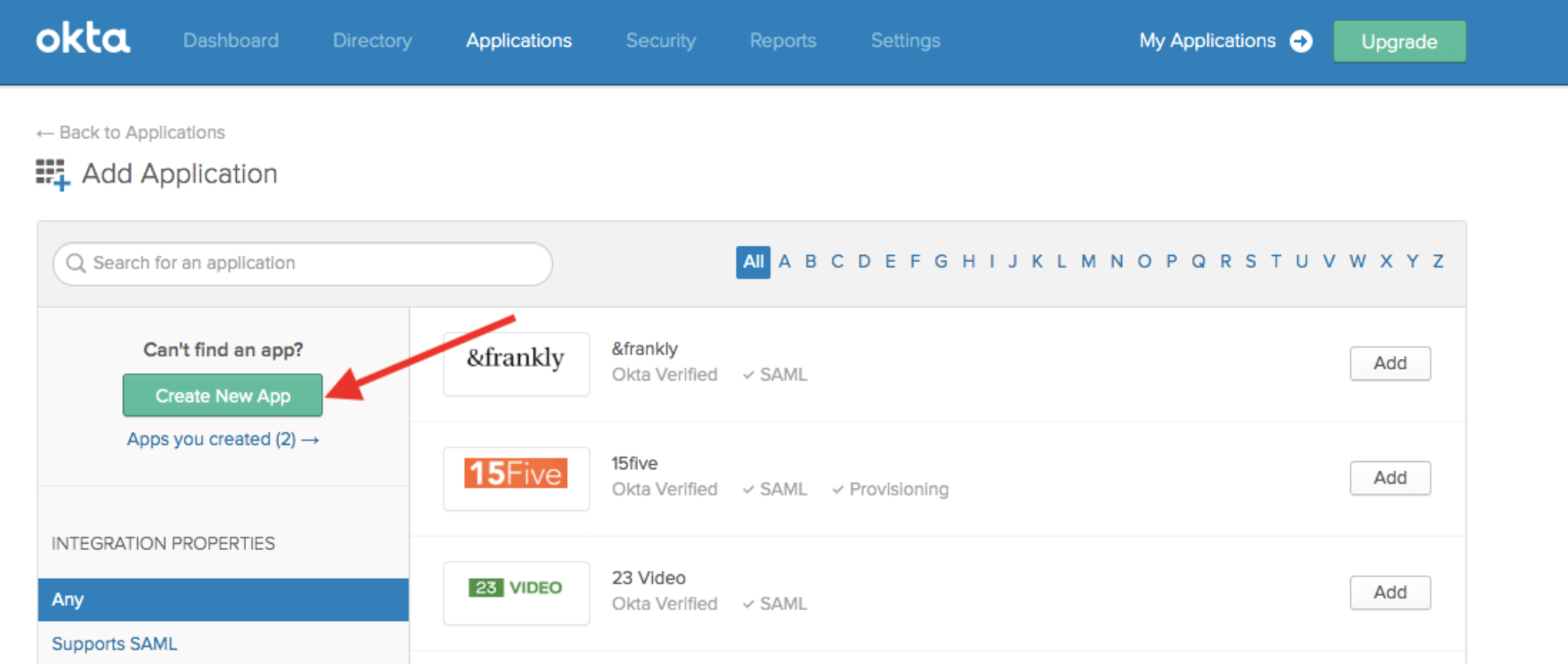This screenshot has width=1568, height=664.
Task: Select the Any integration property filter
Action: (223, 599)
